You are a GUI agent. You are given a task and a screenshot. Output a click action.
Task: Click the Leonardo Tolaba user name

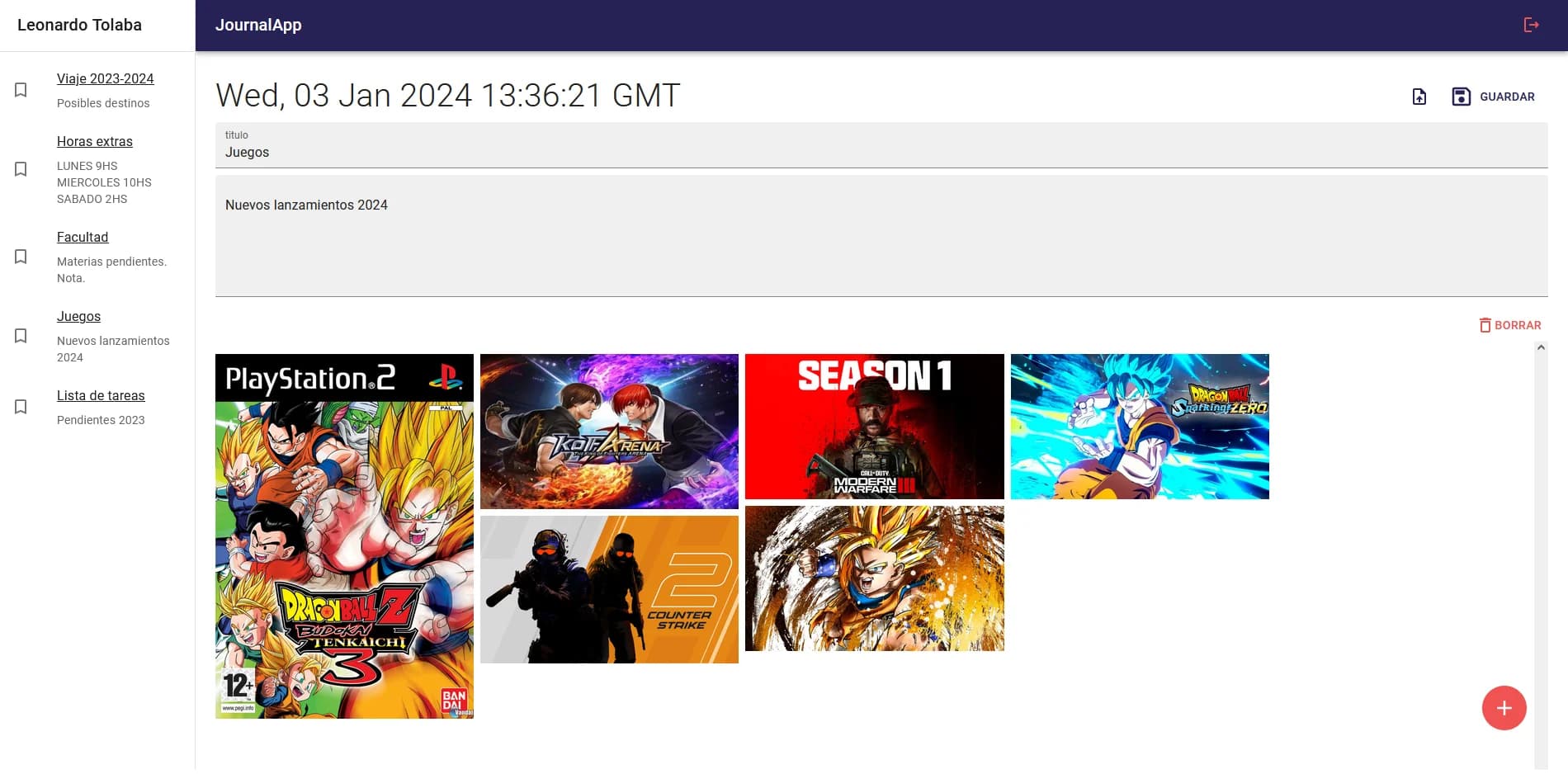pos(79,25)
